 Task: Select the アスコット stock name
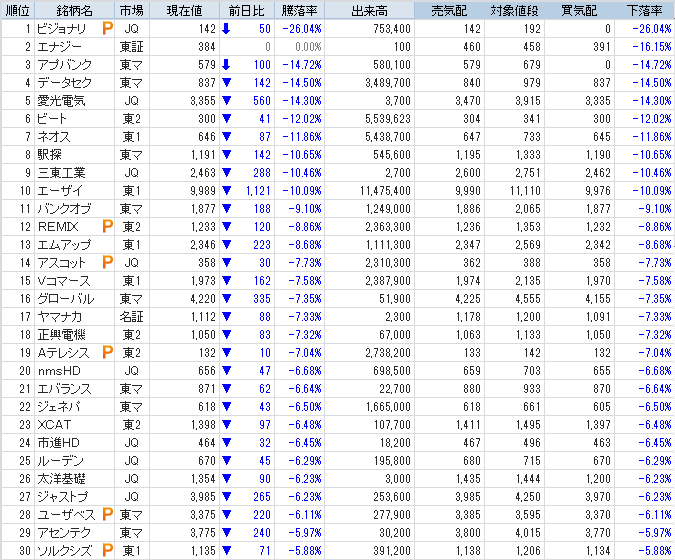click(62, 263)
